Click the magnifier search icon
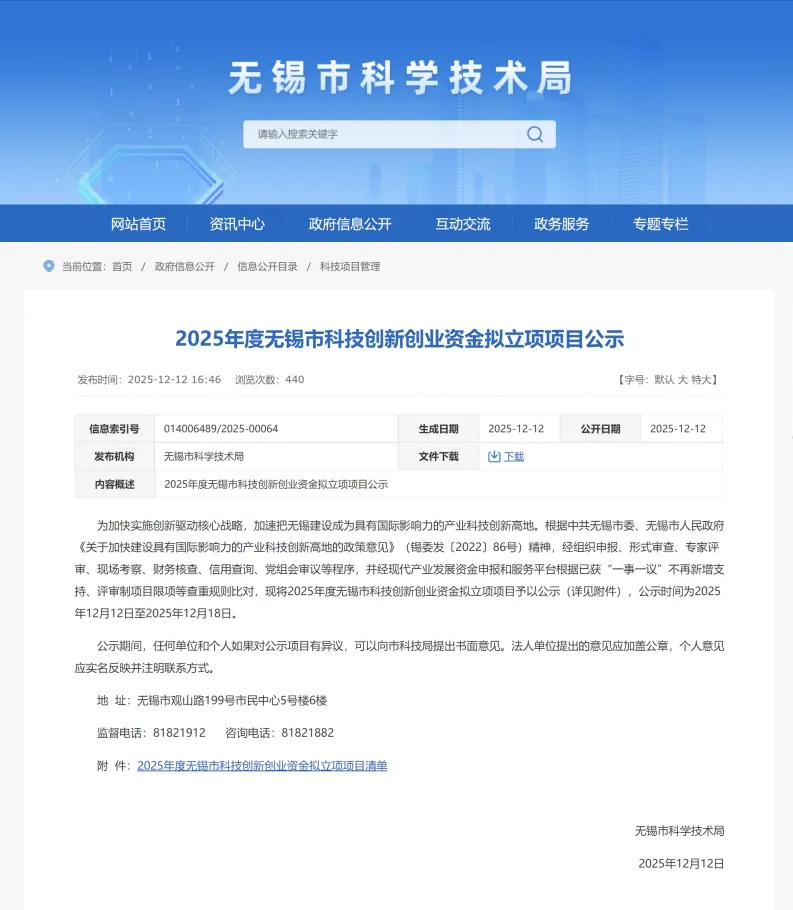Screen dimensions: 793x910 click(535, 134)
